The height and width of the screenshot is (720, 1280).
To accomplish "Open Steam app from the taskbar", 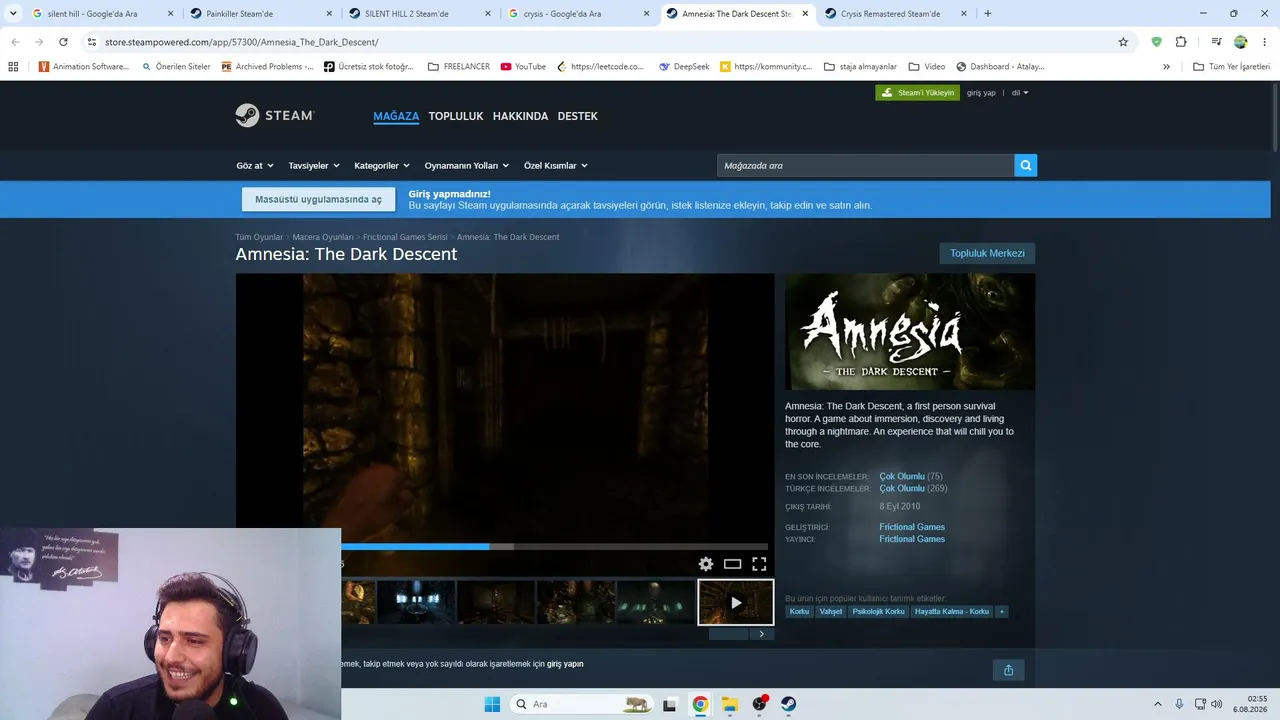I will 789,704.
